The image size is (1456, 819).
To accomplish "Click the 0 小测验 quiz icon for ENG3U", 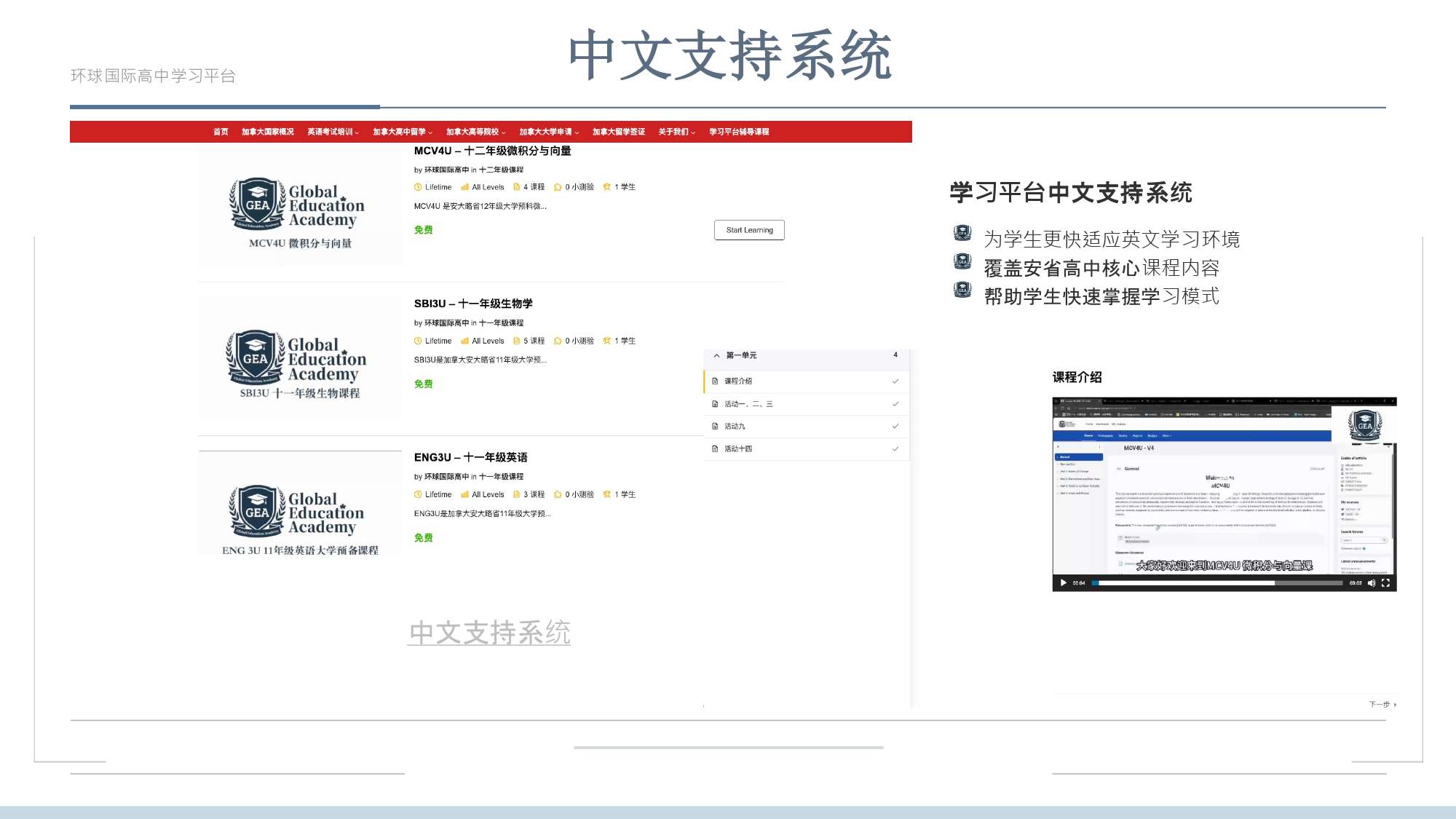I will point(558,494).
